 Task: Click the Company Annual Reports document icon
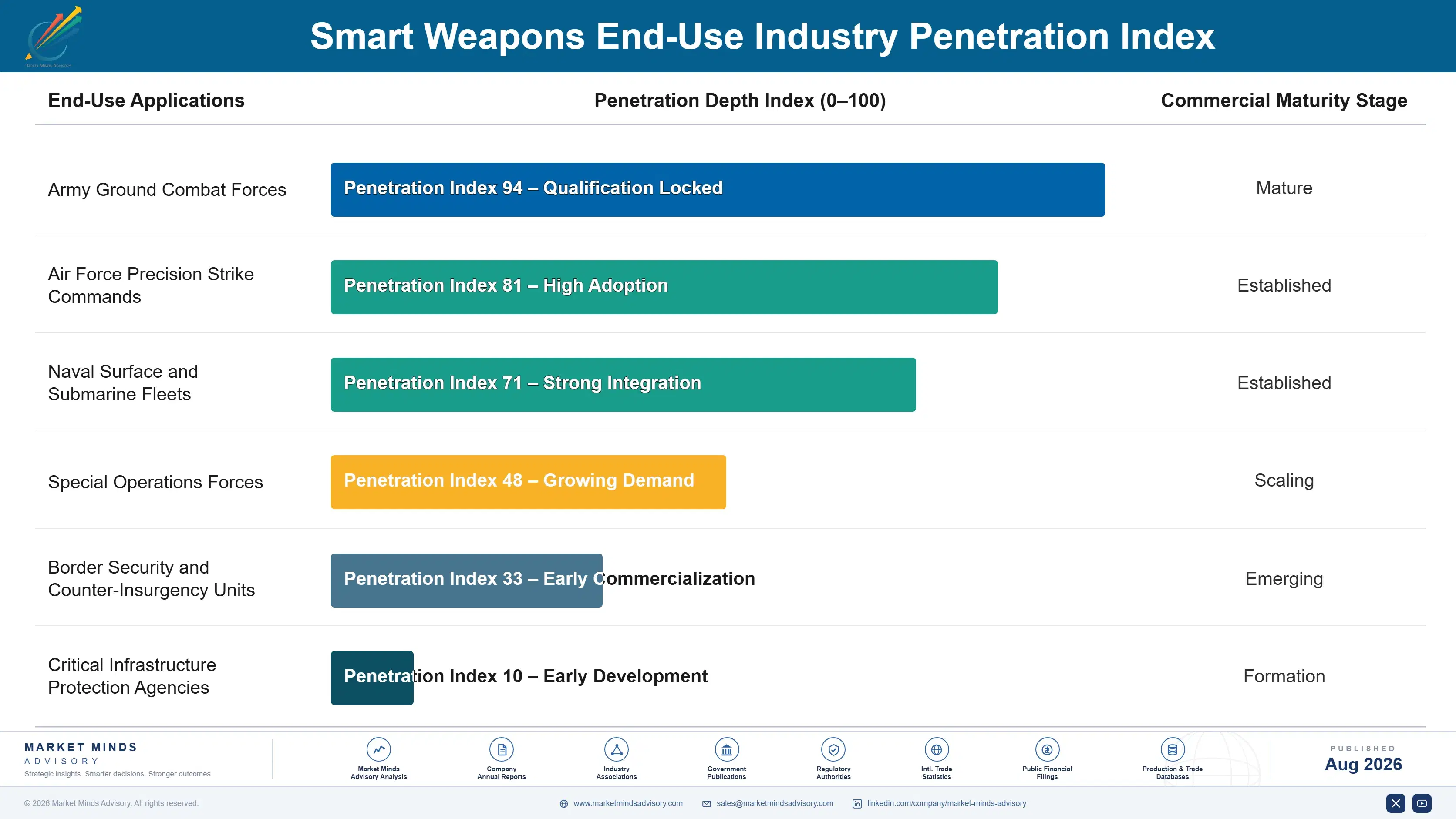pyautogui.click(x=501, y=749)
